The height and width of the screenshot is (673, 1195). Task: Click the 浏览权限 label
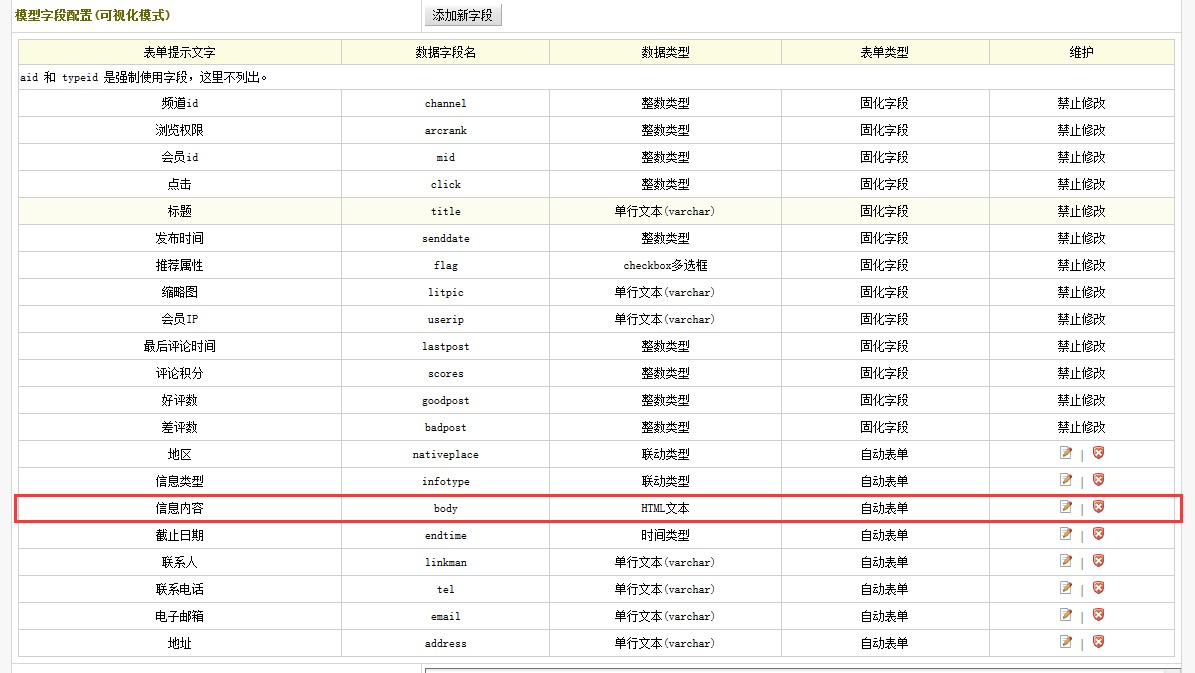tap(180, 130)
